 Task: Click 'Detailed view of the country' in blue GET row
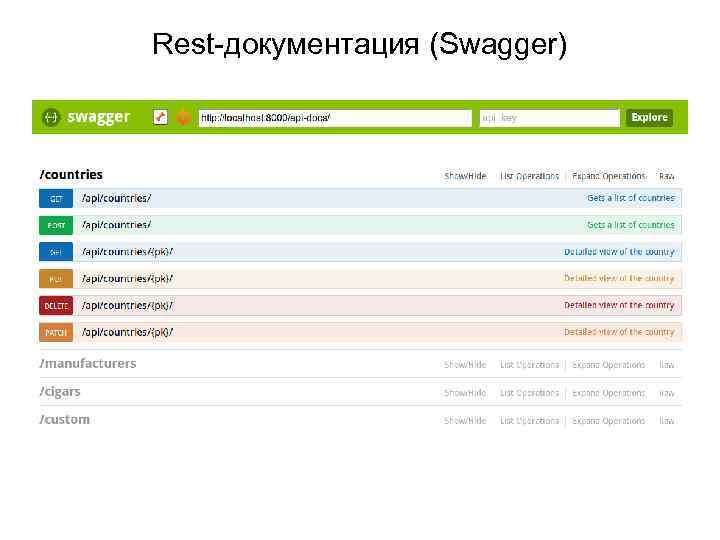pyautogui.click(x=619, y=252)
